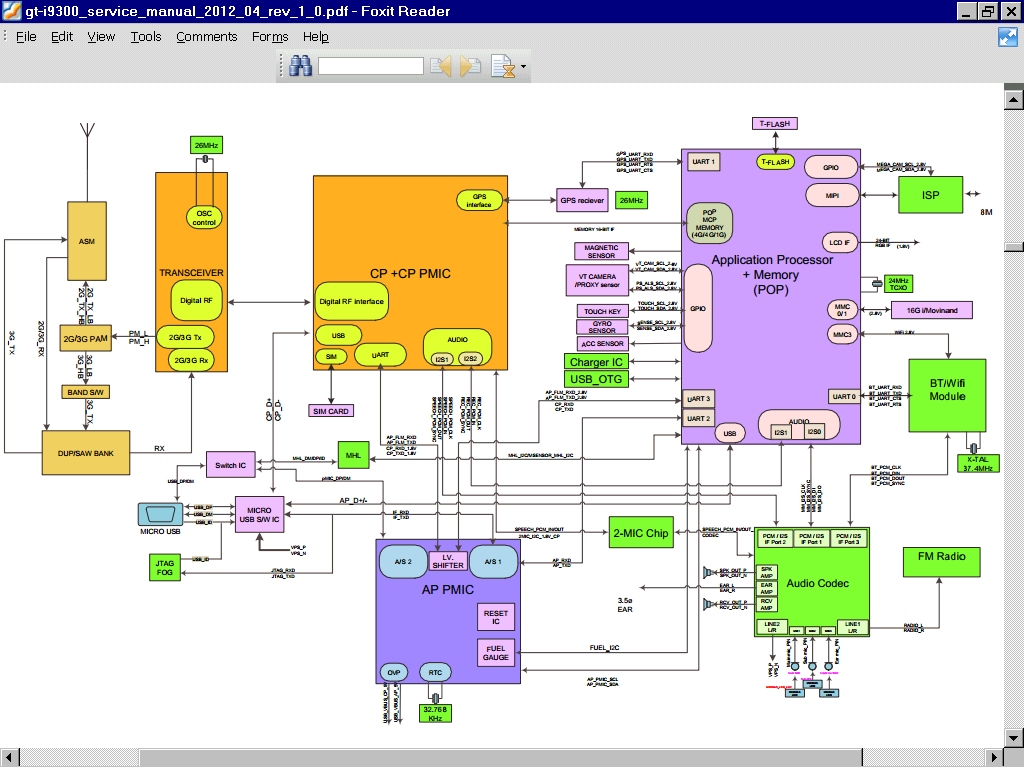1024x768 pixels.
Task: Click the AP PMIC label
Action: (x=447, y=590)
